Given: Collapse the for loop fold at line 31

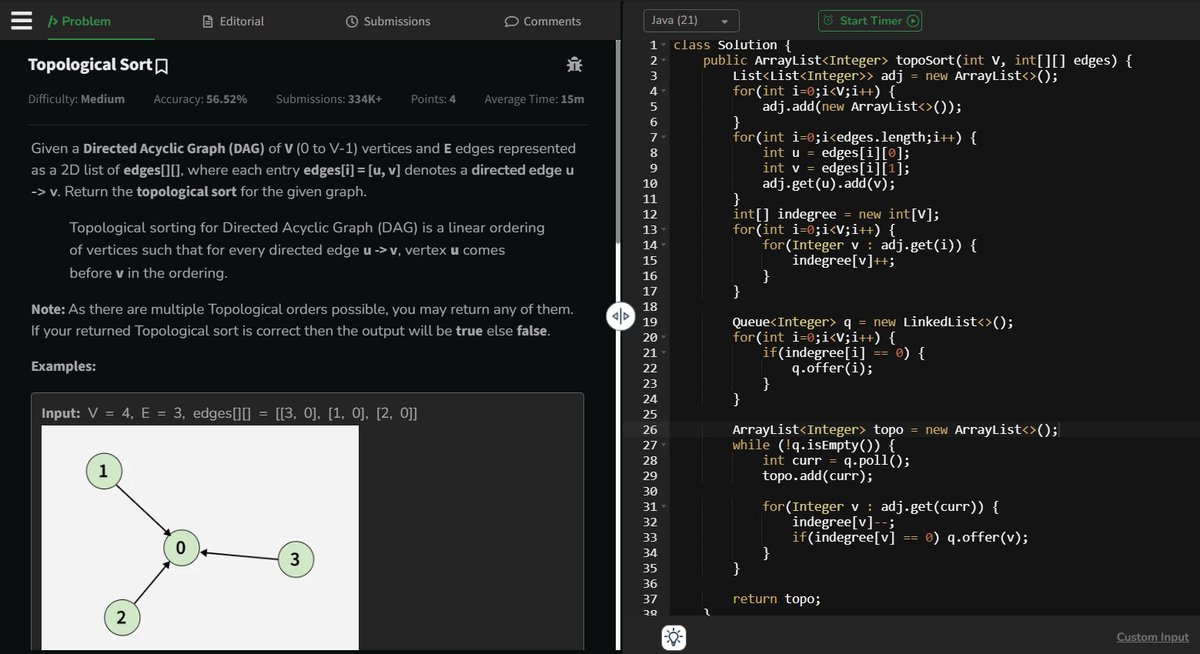Looking at the screenshot, I should (x=664, y=507).
